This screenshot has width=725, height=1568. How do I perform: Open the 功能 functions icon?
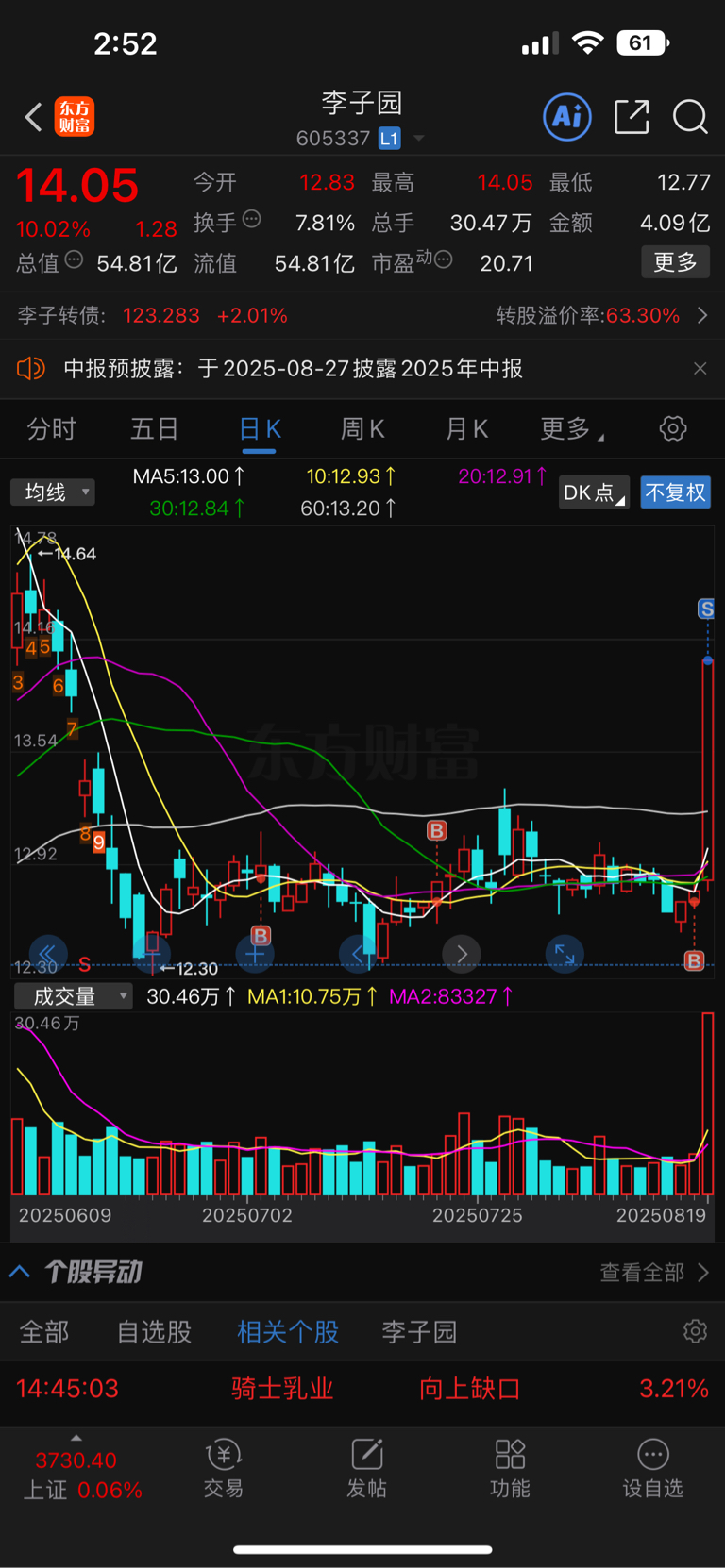[x=510, y=1468]
